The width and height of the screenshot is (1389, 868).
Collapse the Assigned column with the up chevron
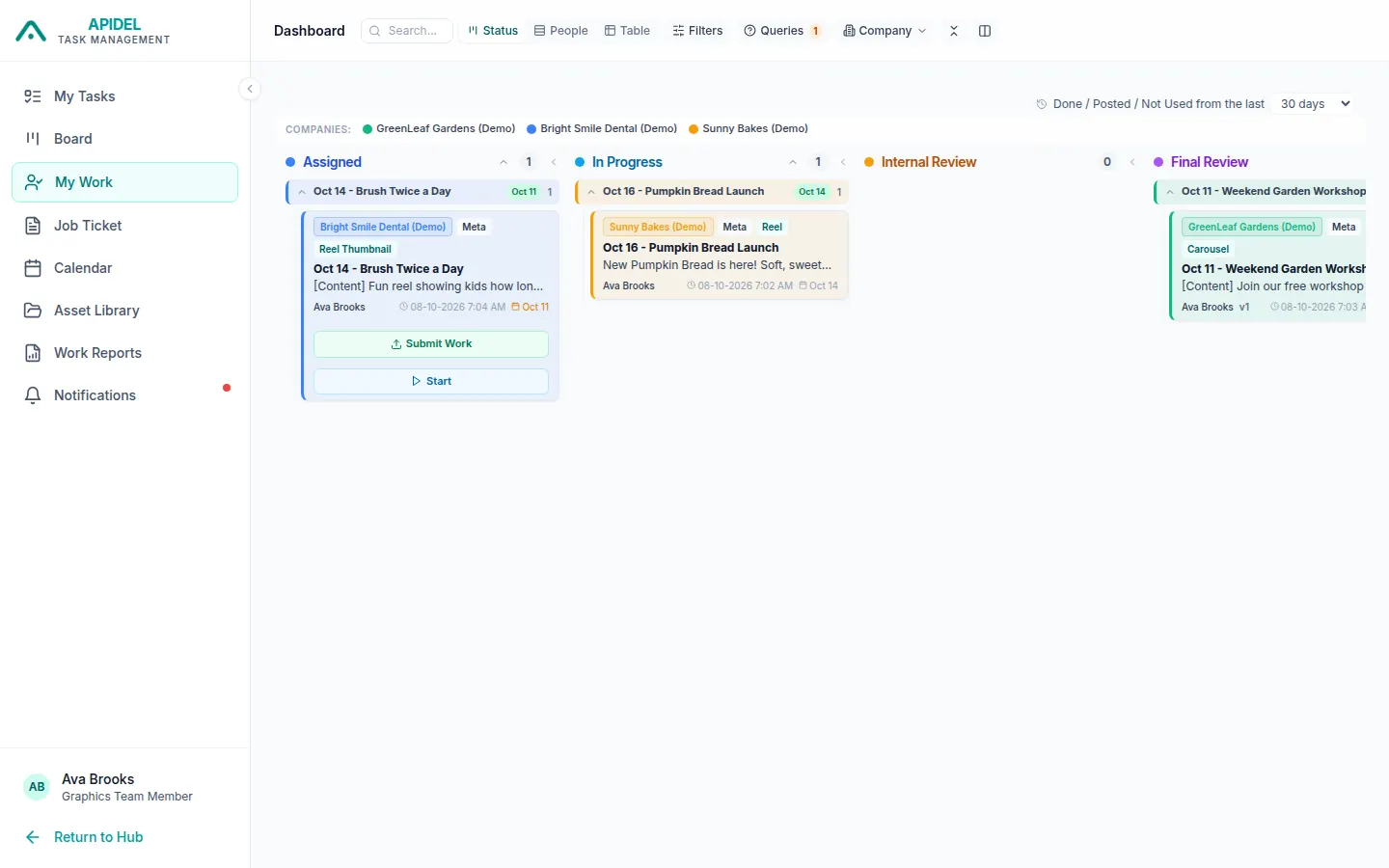click(504, 162)
